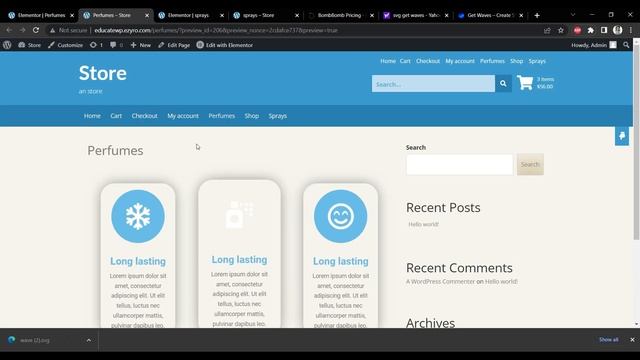Click share page icon in address bar
The height and width of the screenshot is (360, 640).
click(x=547, y=30)
